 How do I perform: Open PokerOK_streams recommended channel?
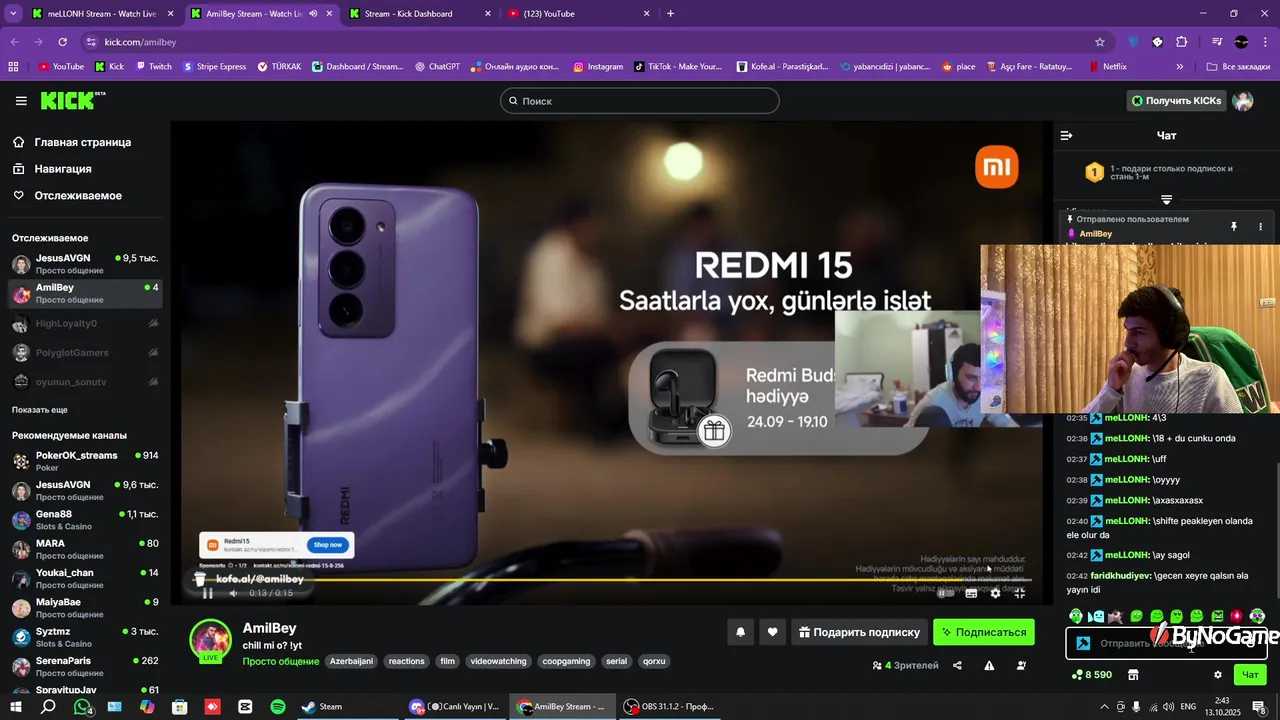(x=85, y=461)
